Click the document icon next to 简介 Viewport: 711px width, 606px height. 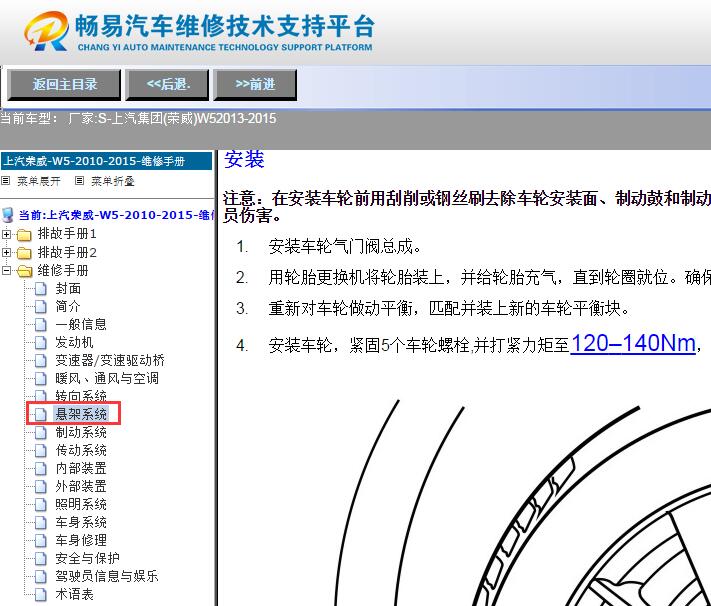pos(40,307)
